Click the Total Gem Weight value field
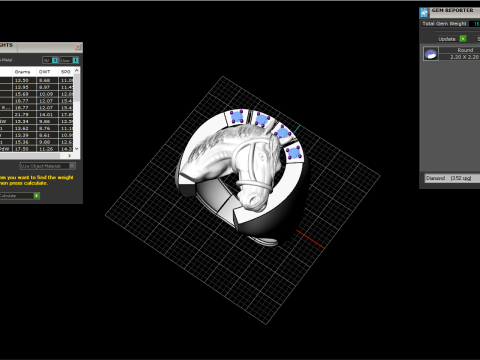The image size is (480, 360). [x=474, y=24]
